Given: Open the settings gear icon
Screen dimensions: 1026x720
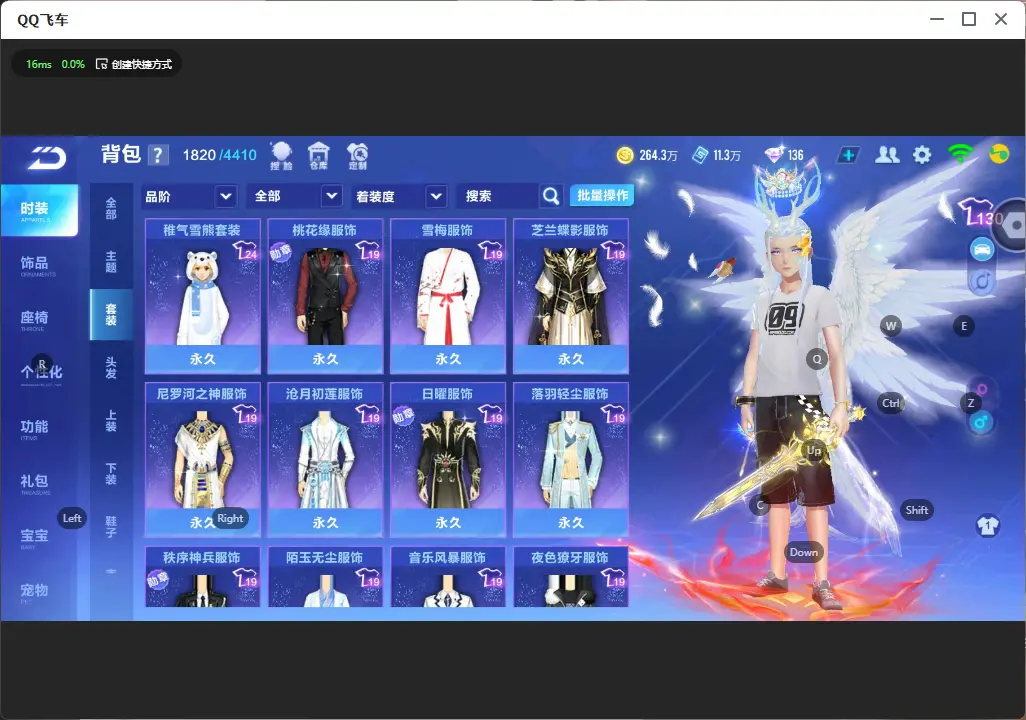Looking at the screenshot, I should tap(922, 155).
